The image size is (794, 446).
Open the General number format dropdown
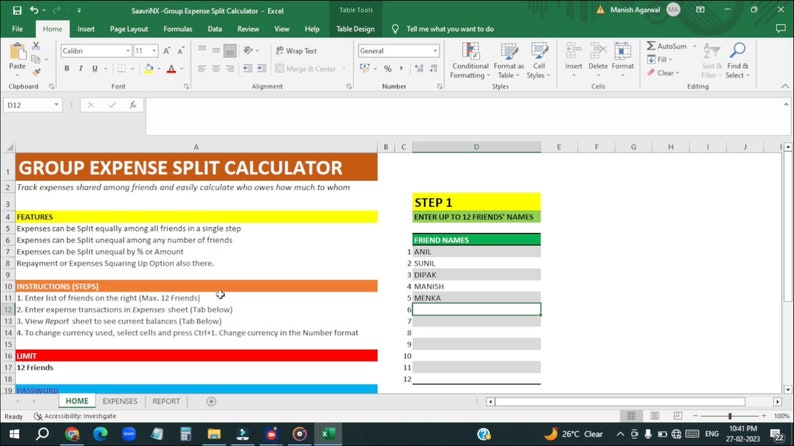pyautogui.click(x=435, y=51)
